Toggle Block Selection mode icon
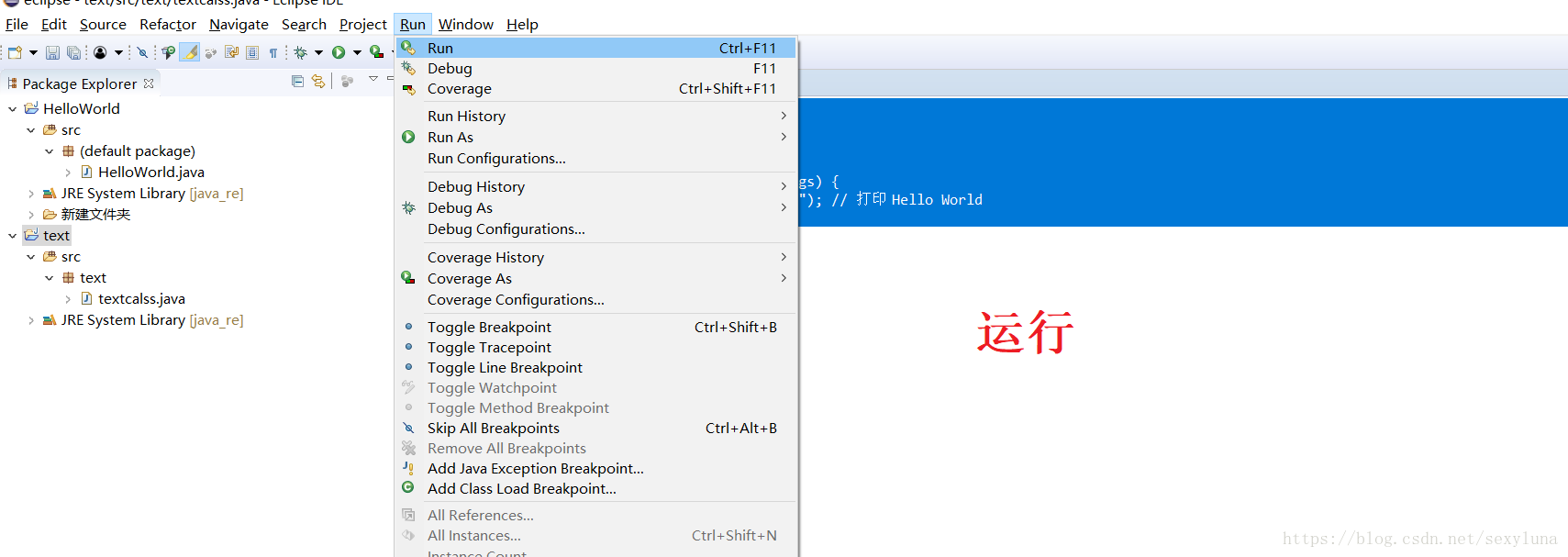Image resolution: width=1568 pixels, height=557 pixels. tap(252, 52)
